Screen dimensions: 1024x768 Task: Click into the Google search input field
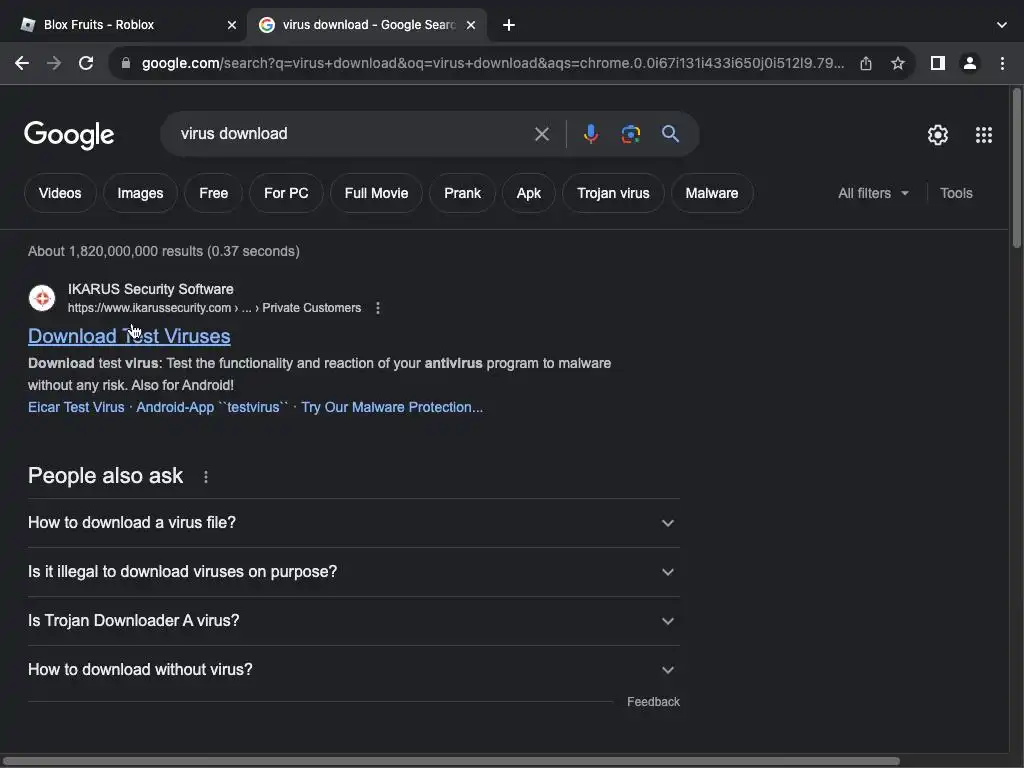pos(350,134)
